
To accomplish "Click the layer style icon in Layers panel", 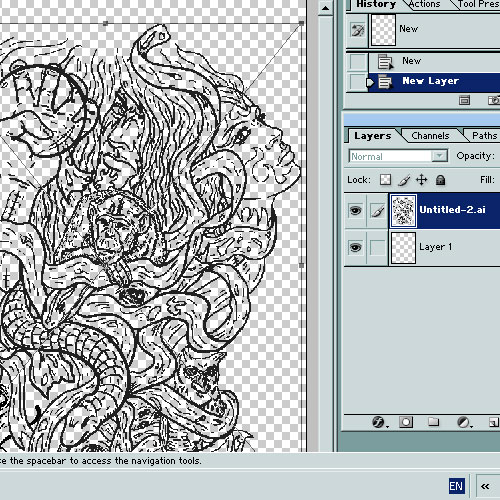I will [x=380, y=422].
